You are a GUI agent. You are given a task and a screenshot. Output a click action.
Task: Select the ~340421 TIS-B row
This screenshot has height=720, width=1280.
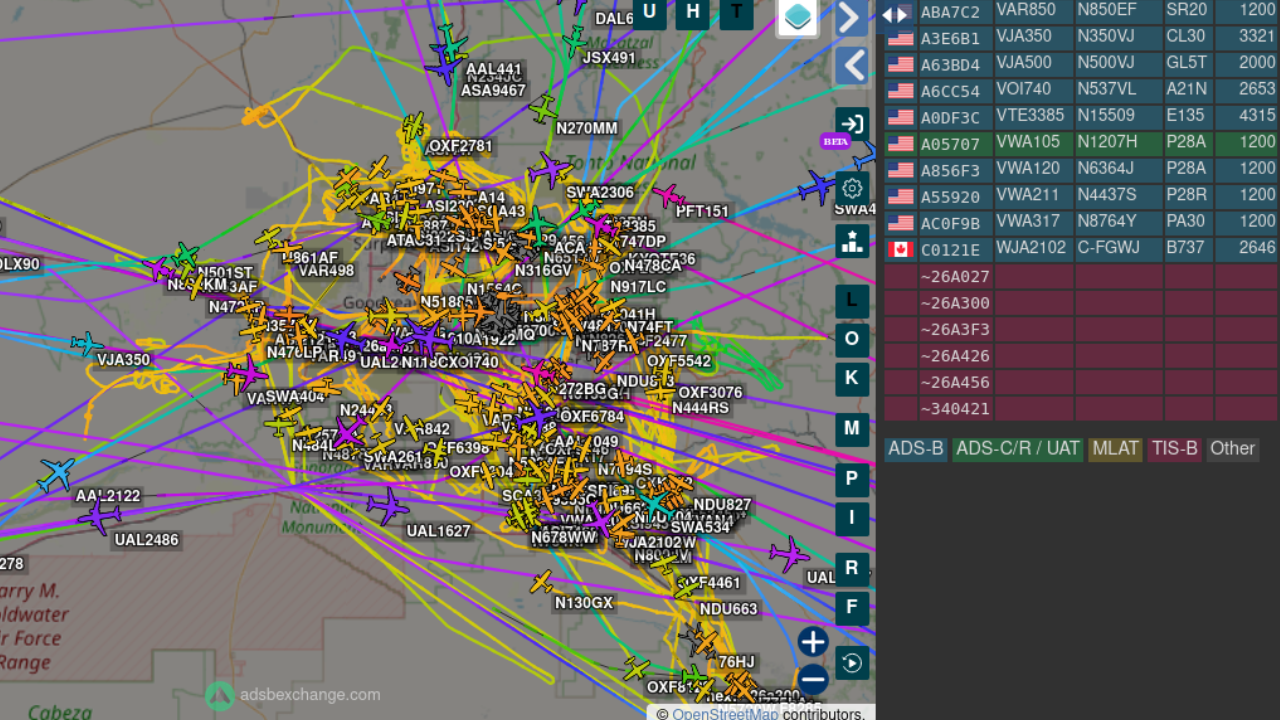pos(1080,408)
